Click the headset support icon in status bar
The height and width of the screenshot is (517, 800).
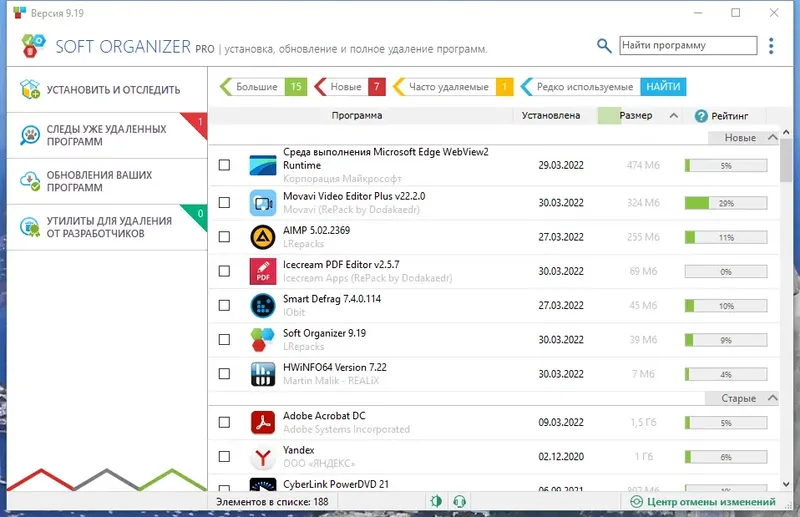(459, 501)
